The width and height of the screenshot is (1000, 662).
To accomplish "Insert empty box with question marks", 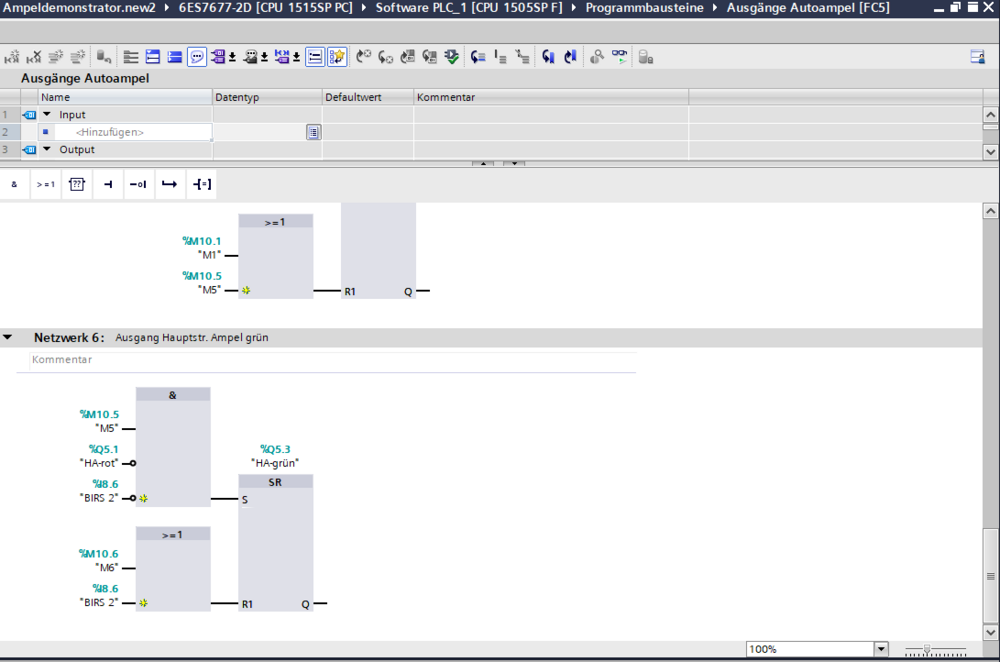I will pos(76,184).
